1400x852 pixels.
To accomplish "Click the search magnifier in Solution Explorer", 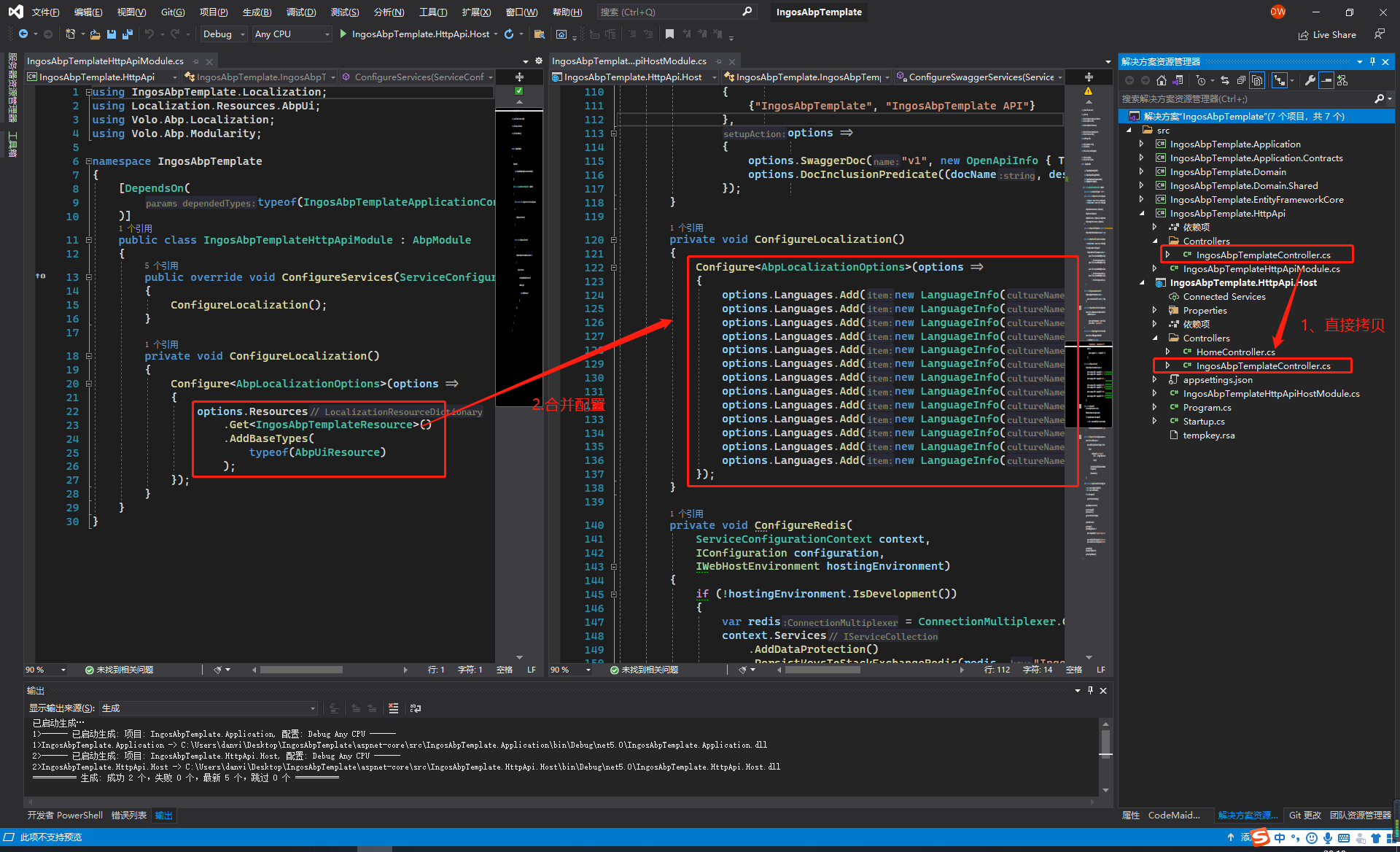I will [1379, 98].
